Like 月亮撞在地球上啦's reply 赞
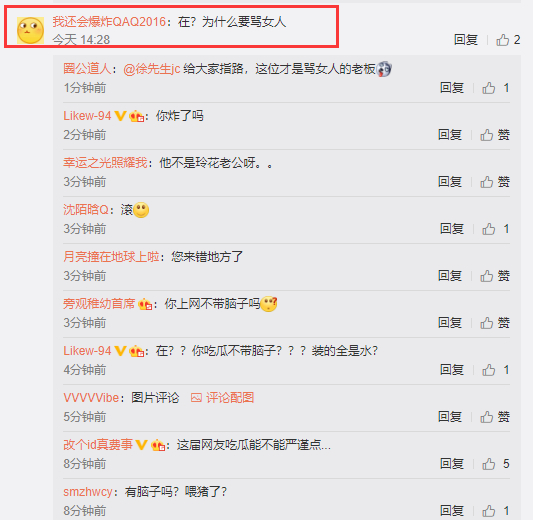Screen dimensions: 533x520 point(495,276)
